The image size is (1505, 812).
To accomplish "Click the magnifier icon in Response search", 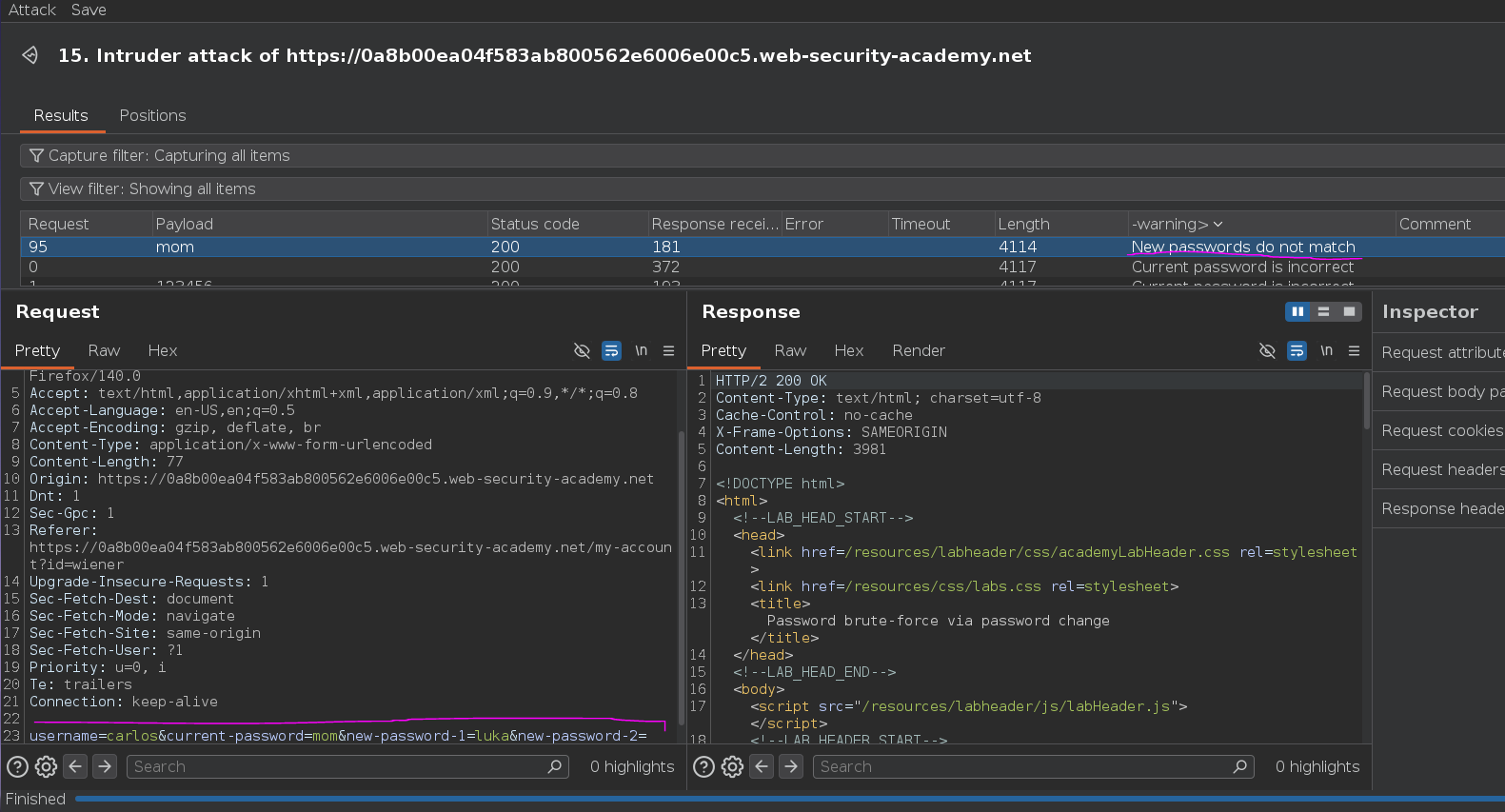I will pyautogui.click(x=1240, y=766).
